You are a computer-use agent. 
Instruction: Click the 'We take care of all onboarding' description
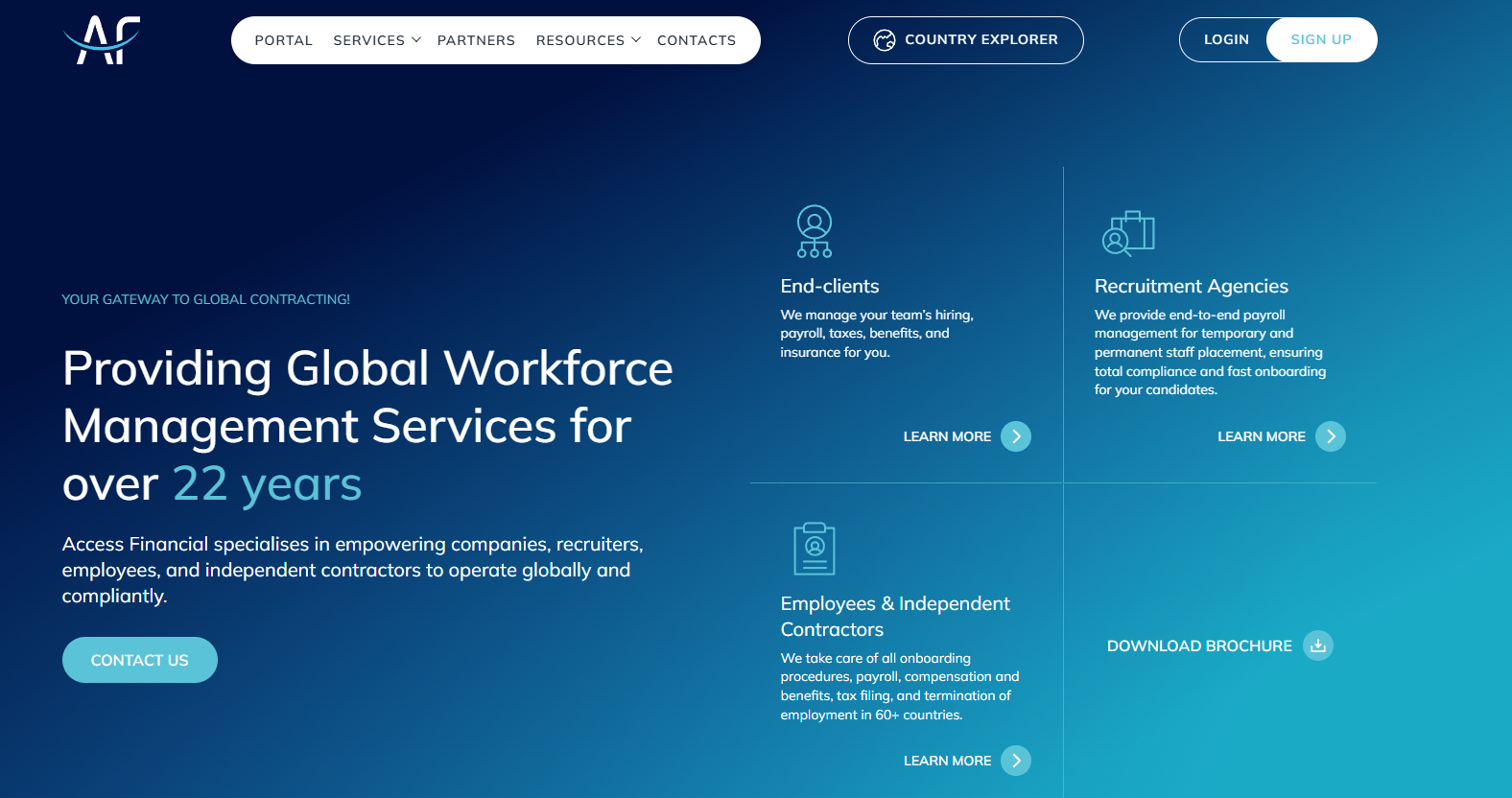[x=900, y=686]
